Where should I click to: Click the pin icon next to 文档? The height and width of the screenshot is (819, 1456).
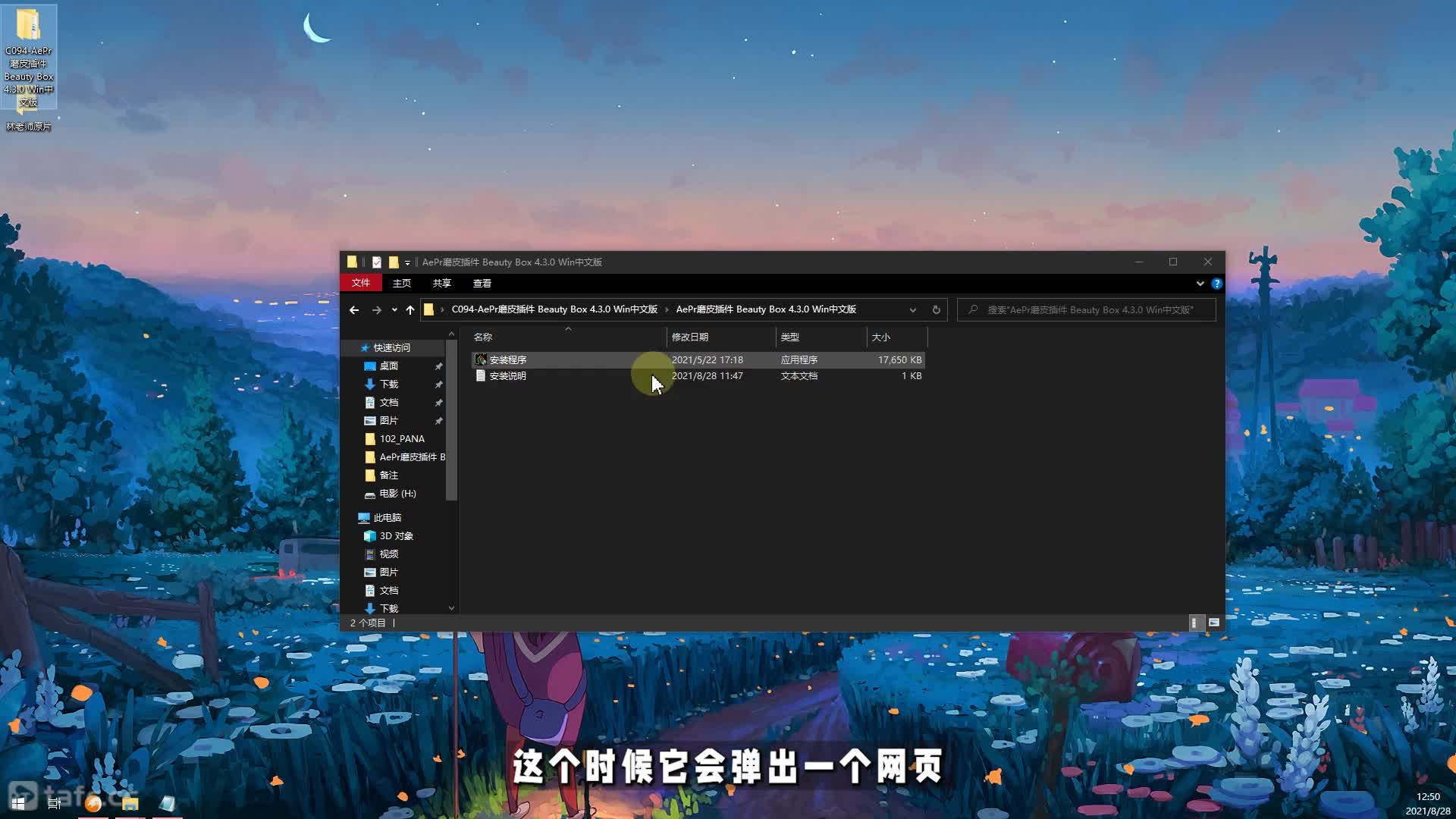(x=438, y=402)
